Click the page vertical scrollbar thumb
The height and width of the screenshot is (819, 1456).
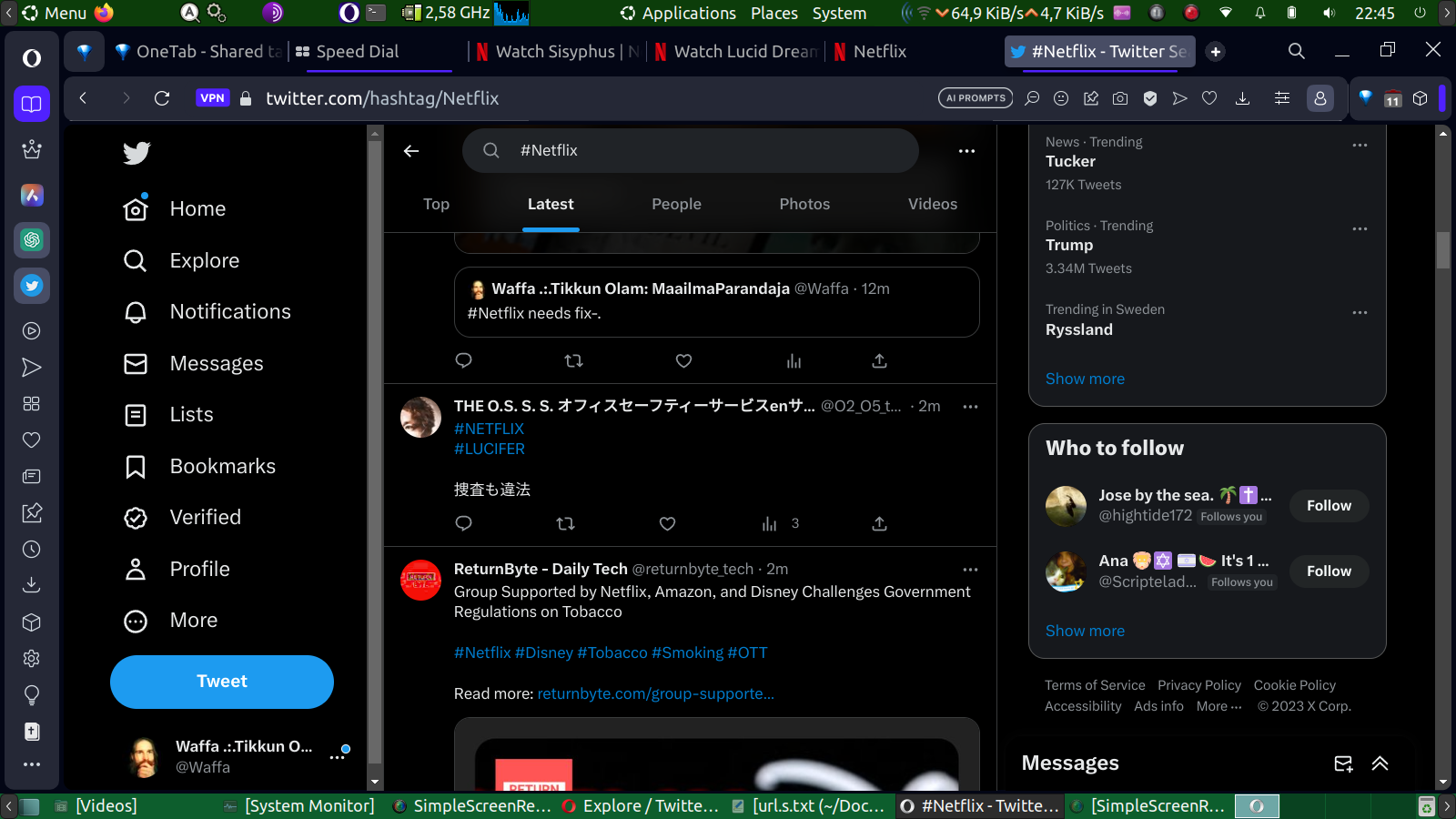[x=1443, y=250]
